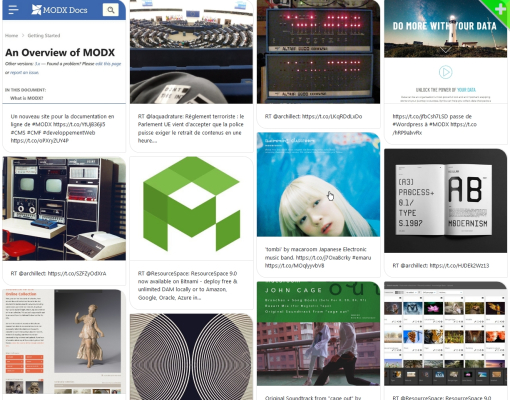Screen dimensions: 510x400
Task: Click 'report an issue' link in MODX card
Action: pos(24,72)
